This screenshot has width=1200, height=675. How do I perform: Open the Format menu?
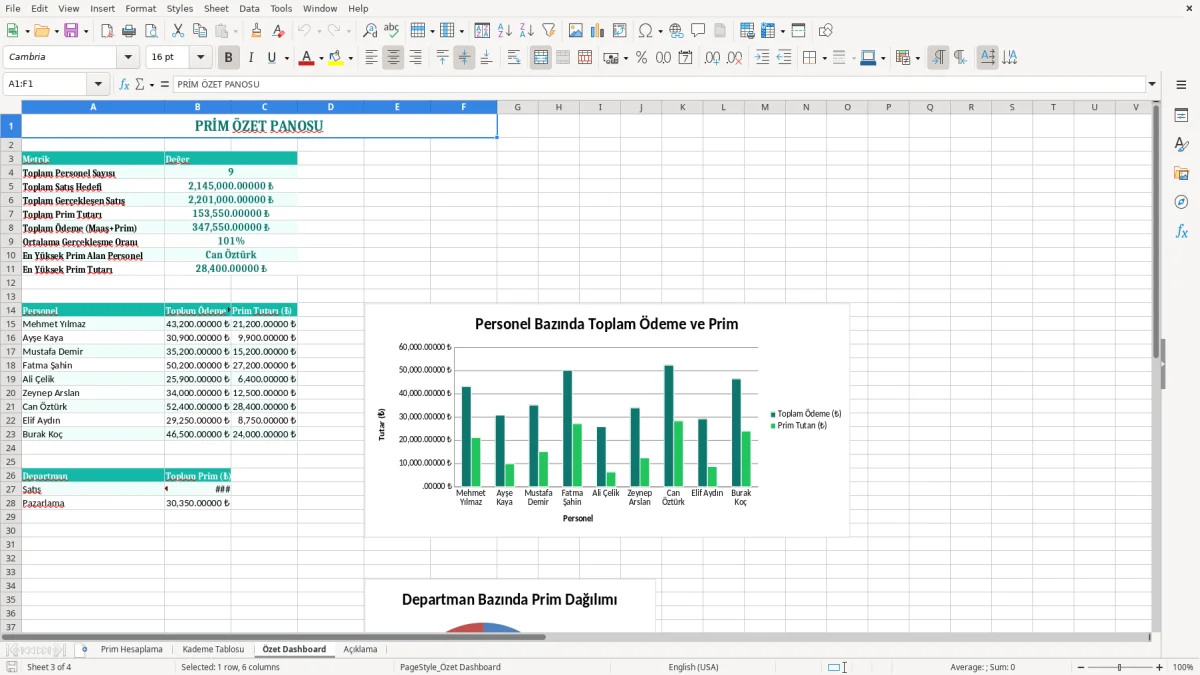(x=140, y=8)
